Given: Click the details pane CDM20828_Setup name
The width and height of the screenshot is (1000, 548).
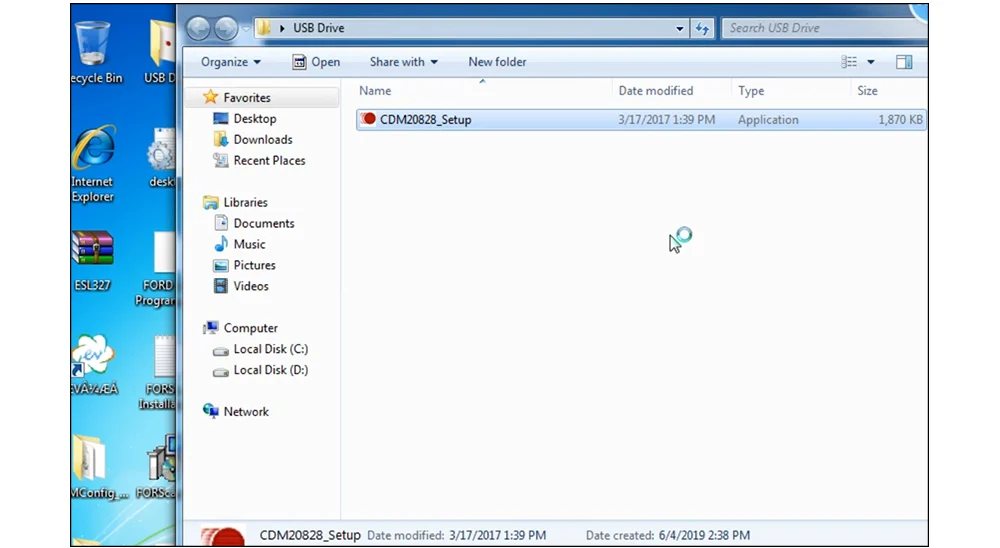Looking at the screenshot, I should tap(310, 535).
